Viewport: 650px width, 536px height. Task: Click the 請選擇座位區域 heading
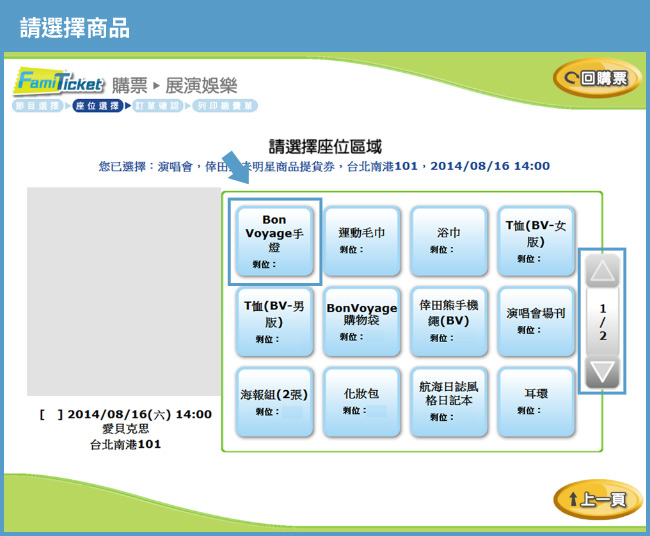325,146
